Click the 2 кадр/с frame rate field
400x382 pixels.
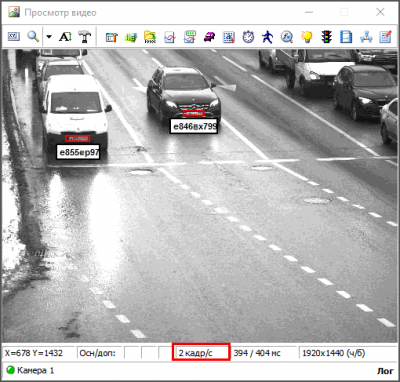pos(201,353)
